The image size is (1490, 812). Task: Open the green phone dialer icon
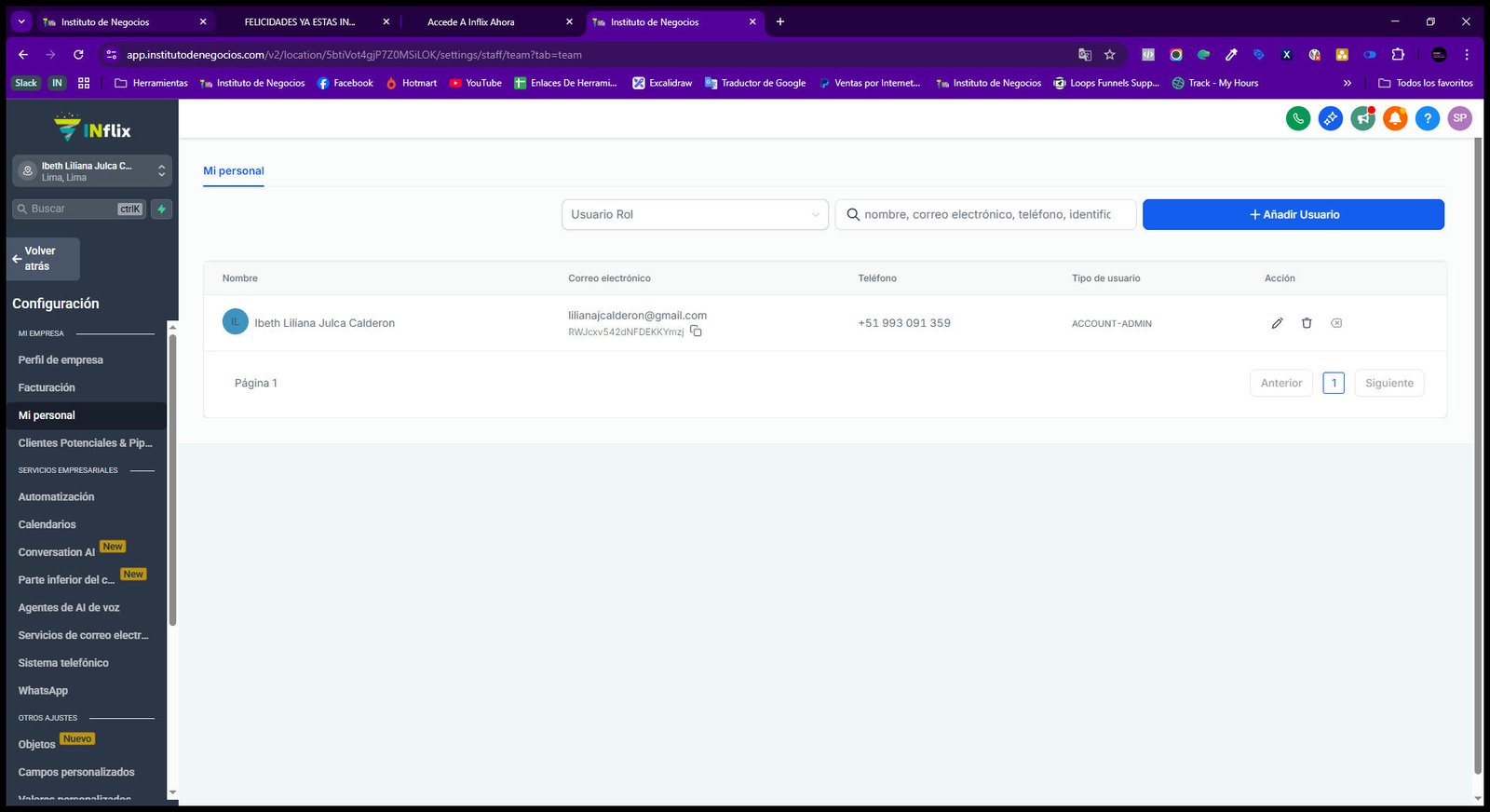[1298, 118]
